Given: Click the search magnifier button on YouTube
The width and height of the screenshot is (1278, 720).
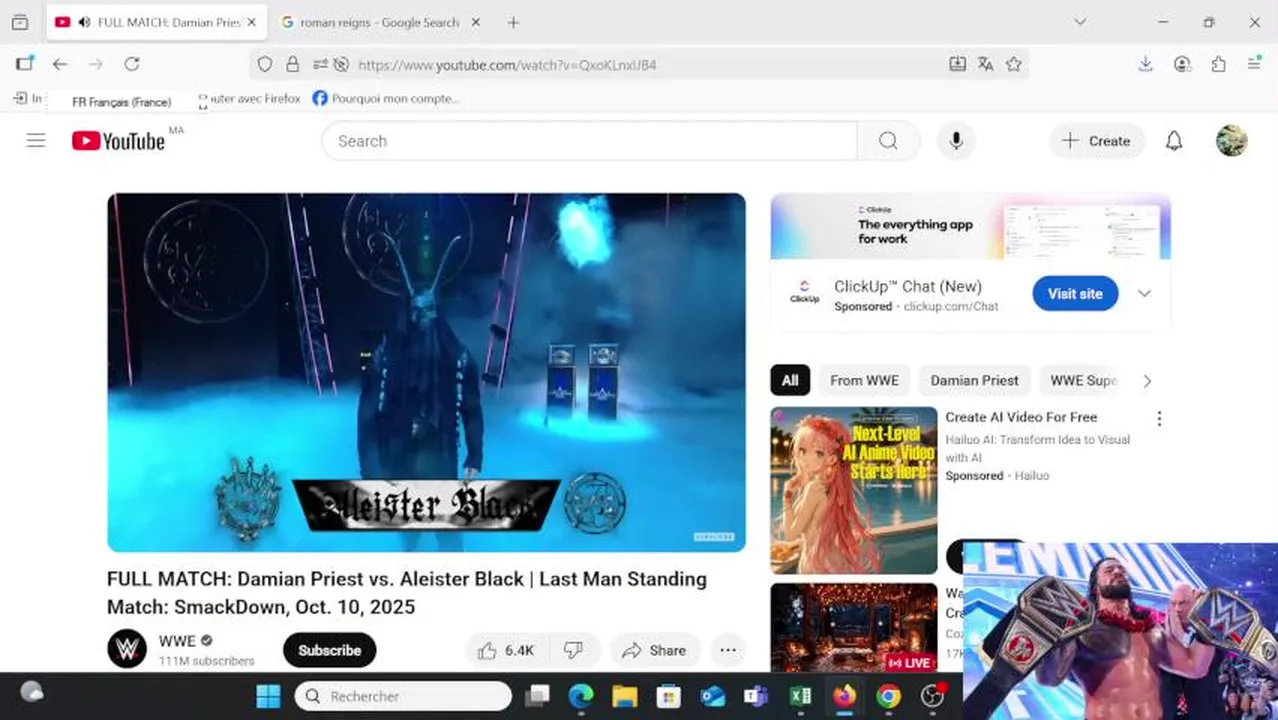Looking at the screenshot, I should [888, 141].
